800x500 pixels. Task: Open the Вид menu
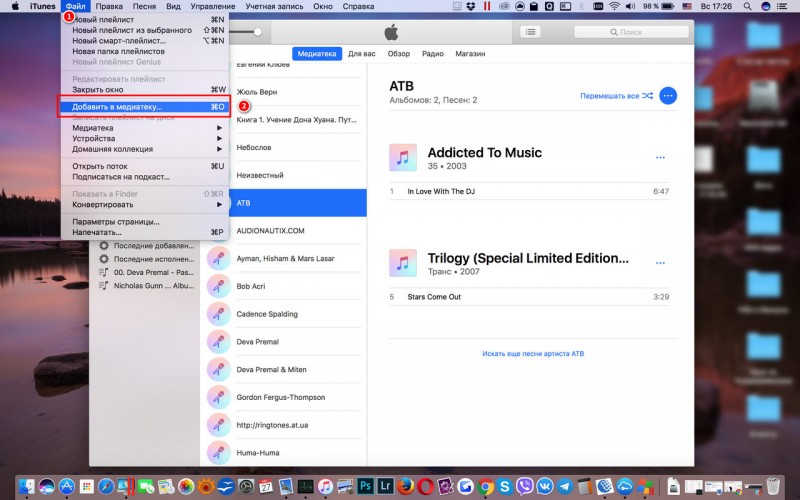[173, 6]
